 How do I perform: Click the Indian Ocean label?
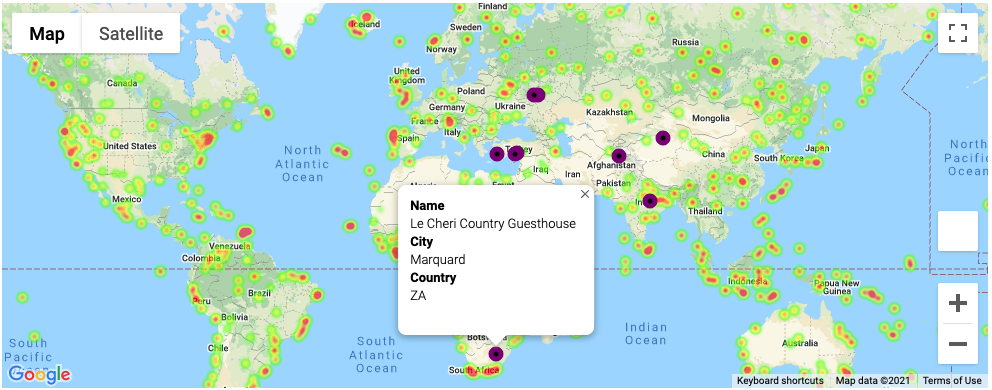point(646,334)
